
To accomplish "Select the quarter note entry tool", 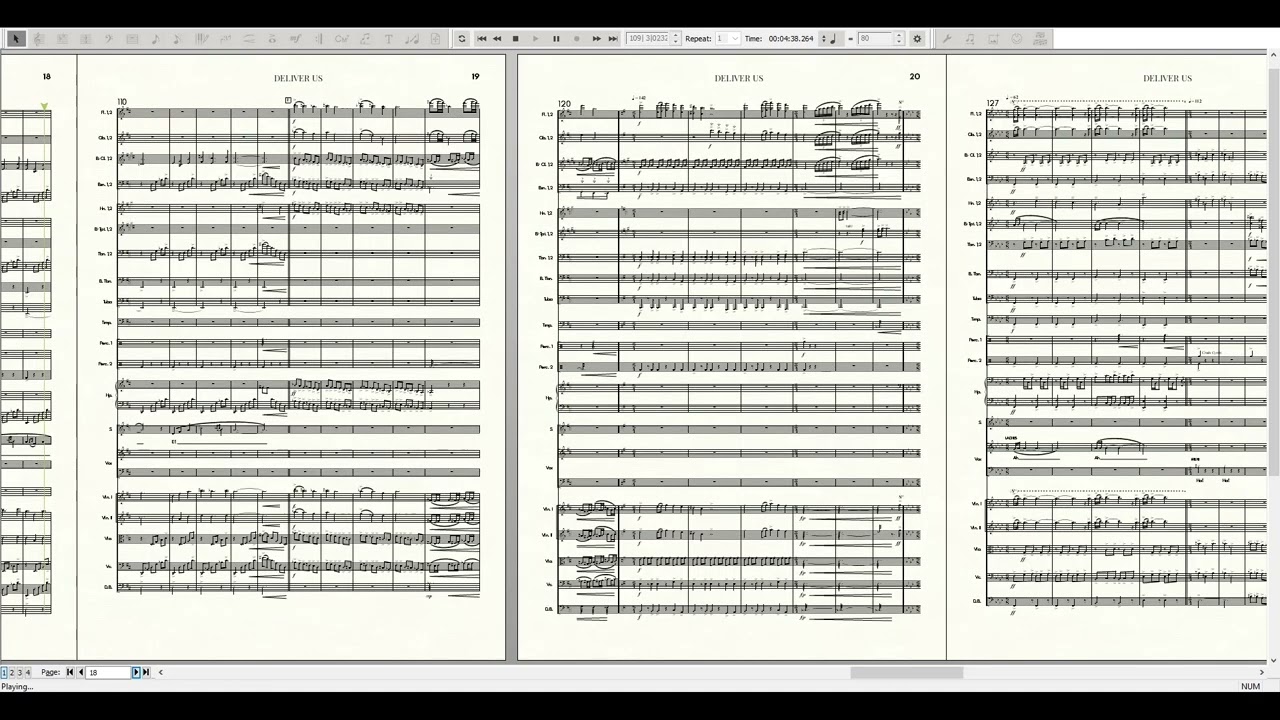I will pyautogui.click(x=155, y=39).
